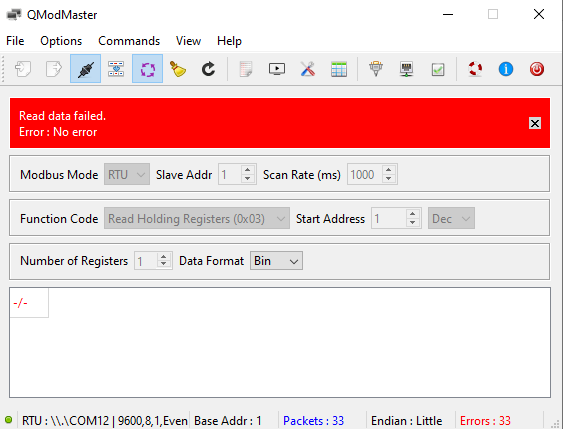The height and width of the screenshot is (429, 563).
Task: Toggle the Scan cycle arrows icon
Action: [147, 69]
